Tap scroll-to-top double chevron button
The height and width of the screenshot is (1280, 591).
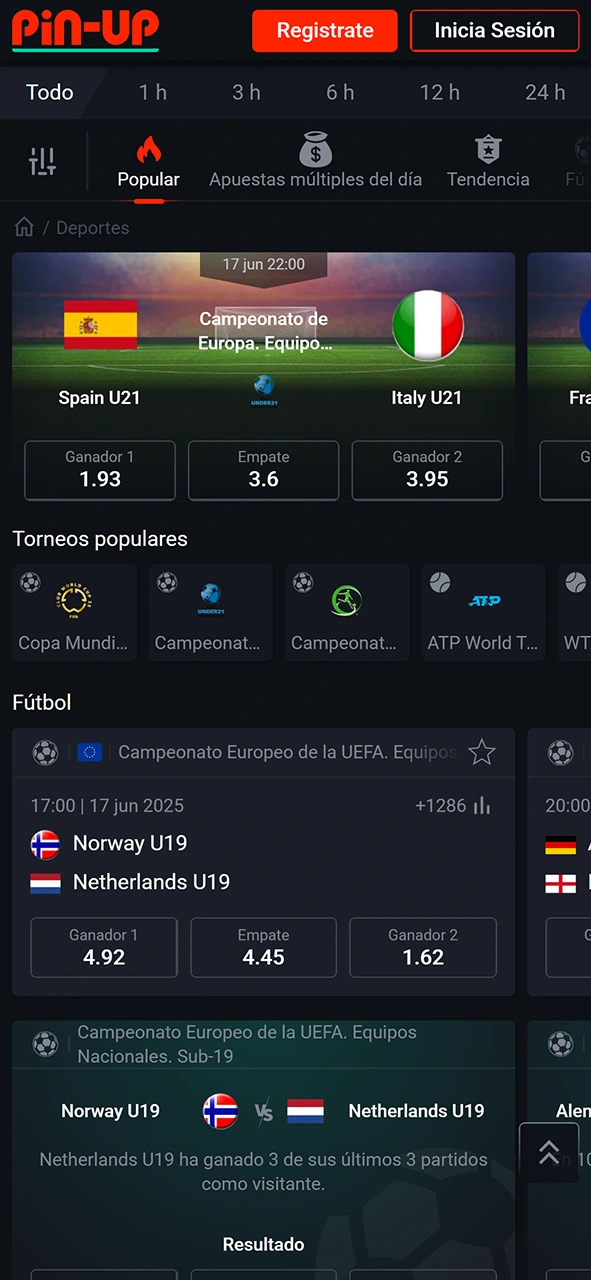pos(549,1152)
